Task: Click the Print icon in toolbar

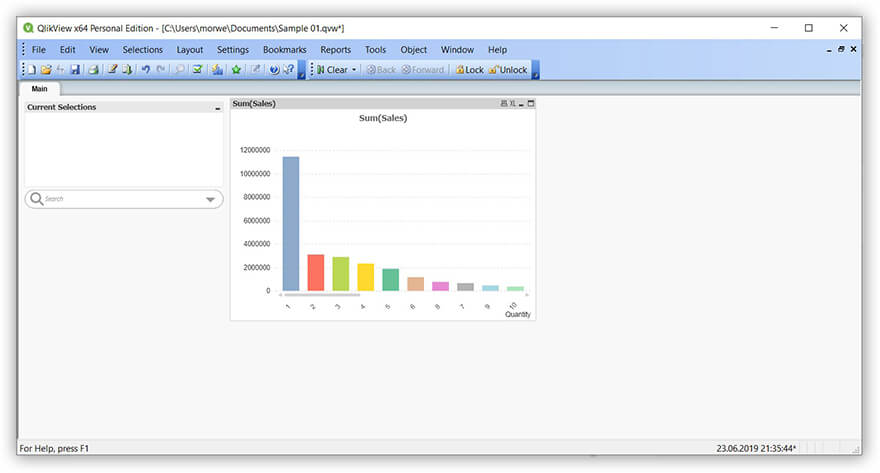Action: click(93, 70)
